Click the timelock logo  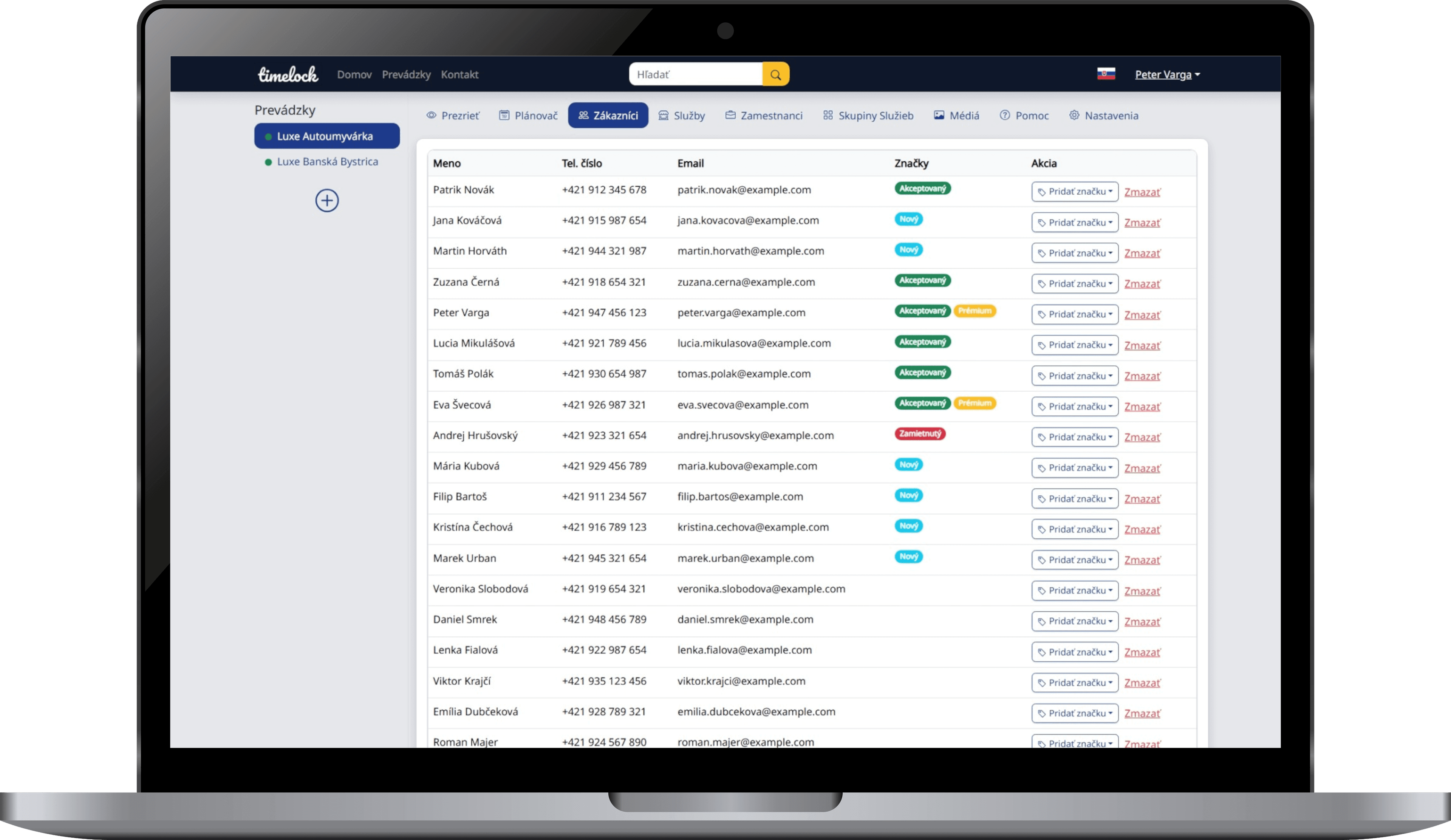click(287, 74)
